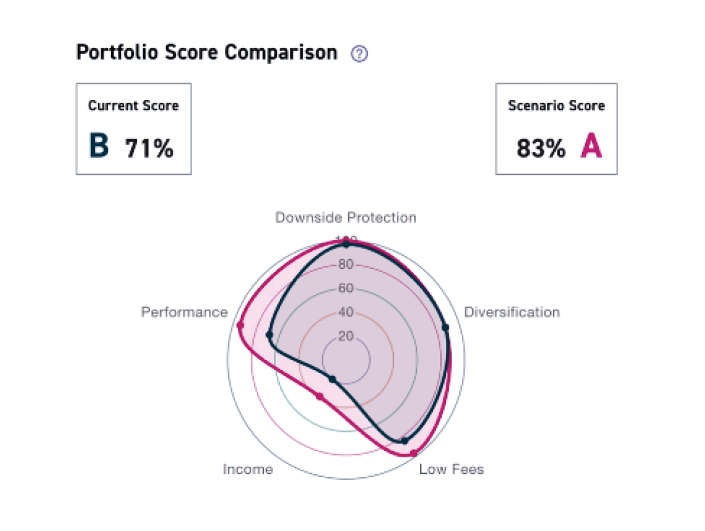Click the Portfolio Score Comparison heading
This screenshot has width=705, height=531.
coord(207,53)
